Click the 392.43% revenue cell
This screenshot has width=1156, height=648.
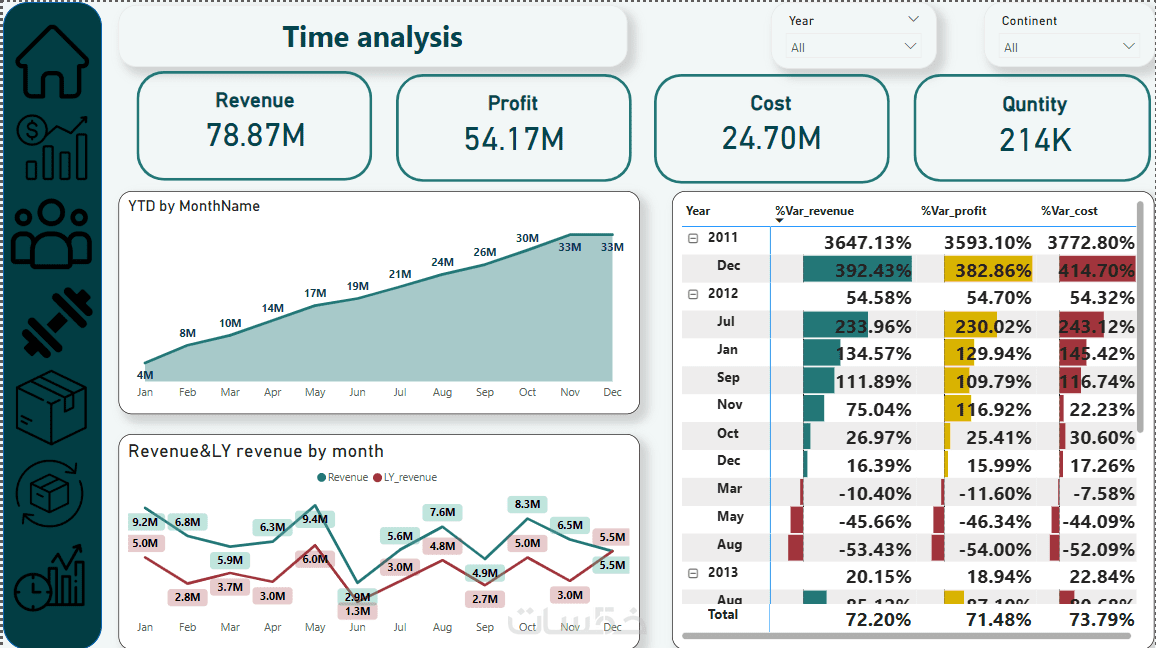(857, 270)
